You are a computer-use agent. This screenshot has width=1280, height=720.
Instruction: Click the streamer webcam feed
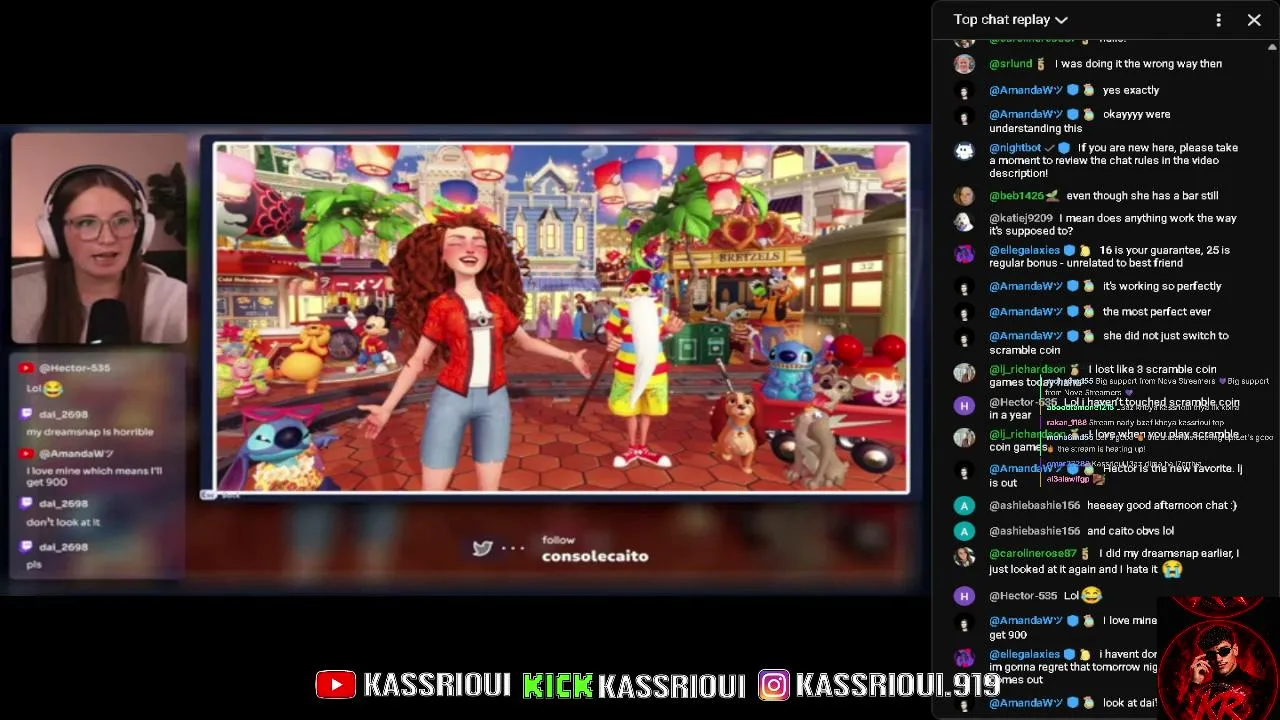click(98, 240)
